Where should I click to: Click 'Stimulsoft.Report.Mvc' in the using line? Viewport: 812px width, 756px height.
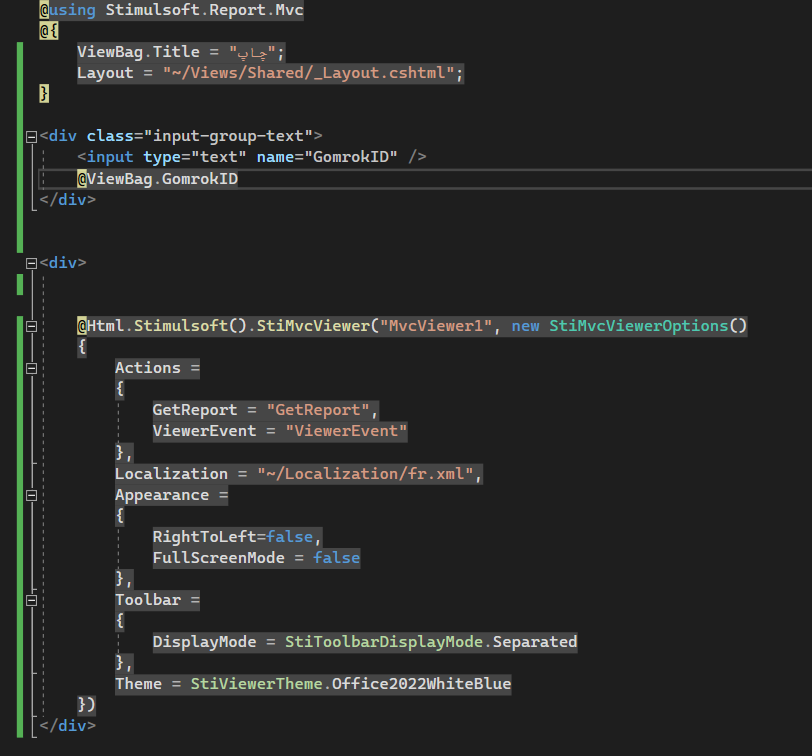click(205, 10)
